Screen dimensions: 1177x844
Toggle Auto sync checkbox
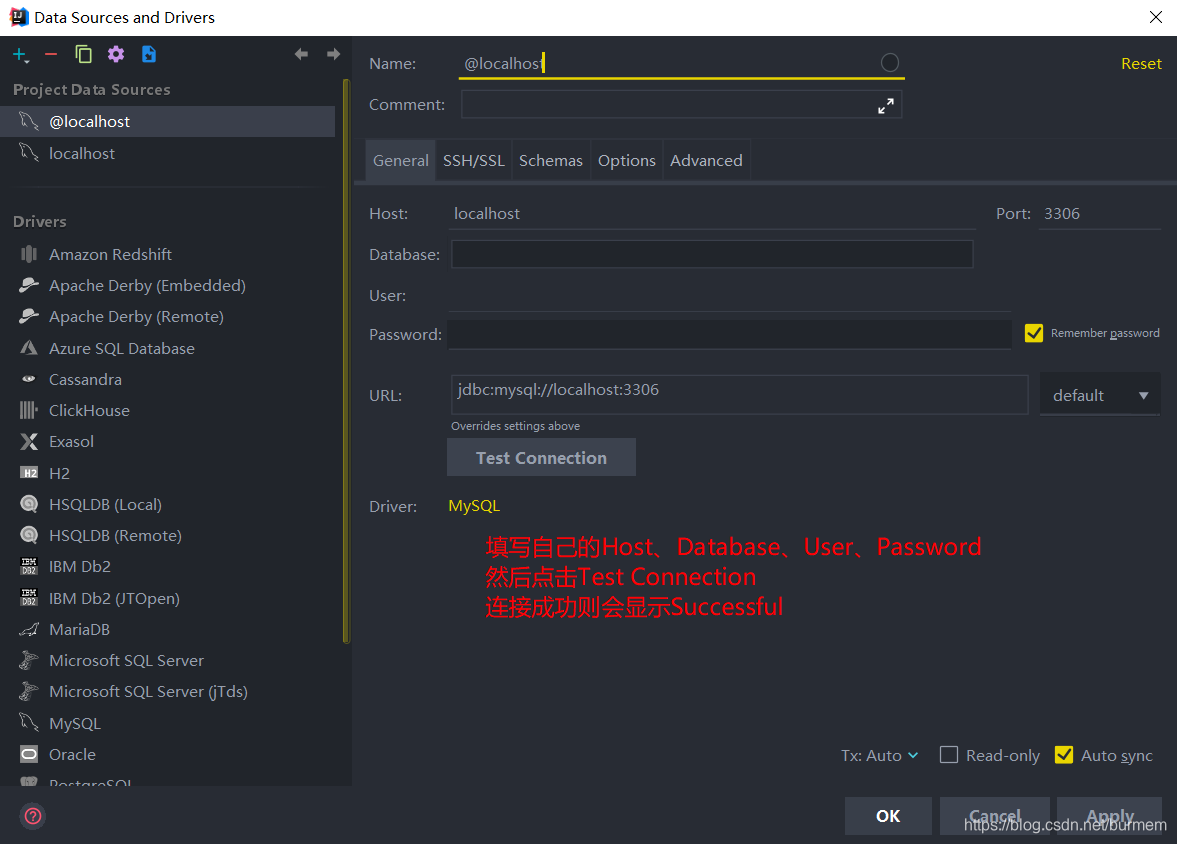pyautogui.click(x=1064, y=755)
